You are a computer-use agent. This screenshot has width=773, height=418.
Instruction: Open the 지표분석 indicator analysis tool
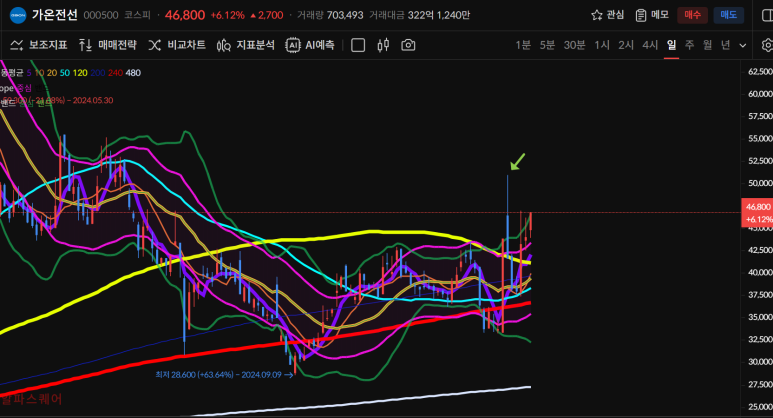pyautogui.click(x=246, y=45)
